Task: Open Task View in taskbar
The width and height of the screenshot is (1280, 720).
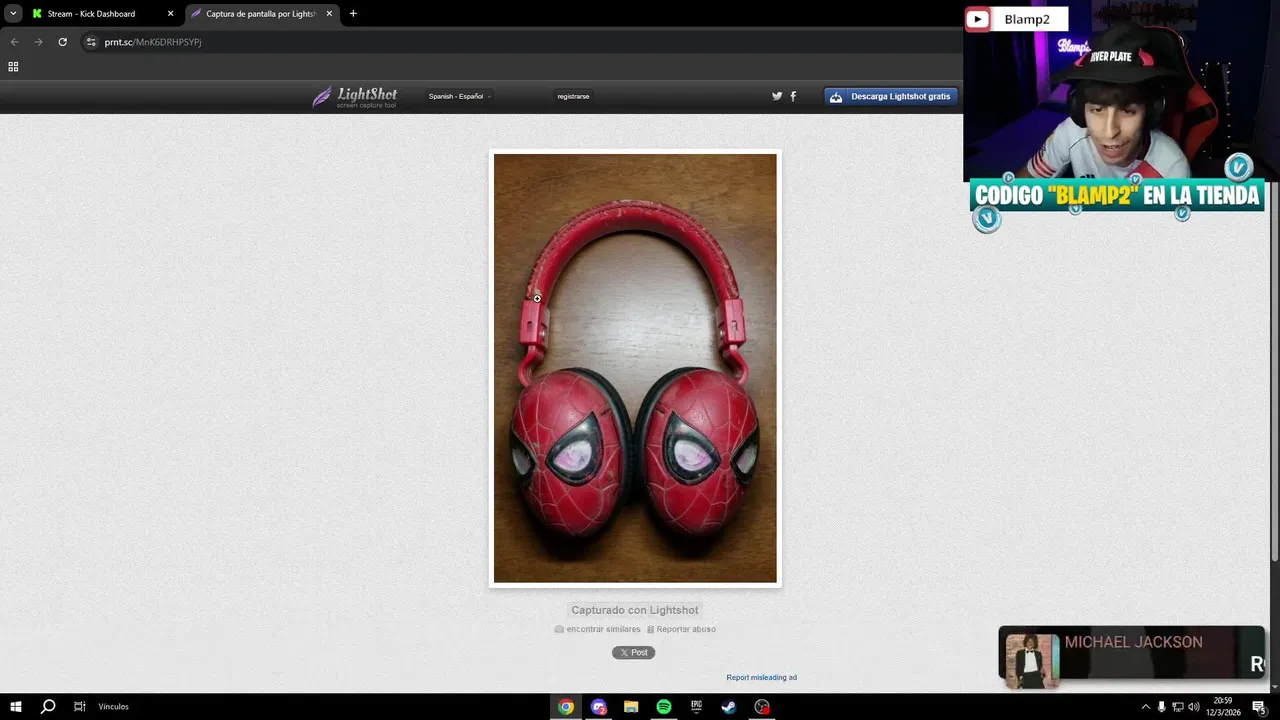Action: (79, 707)
